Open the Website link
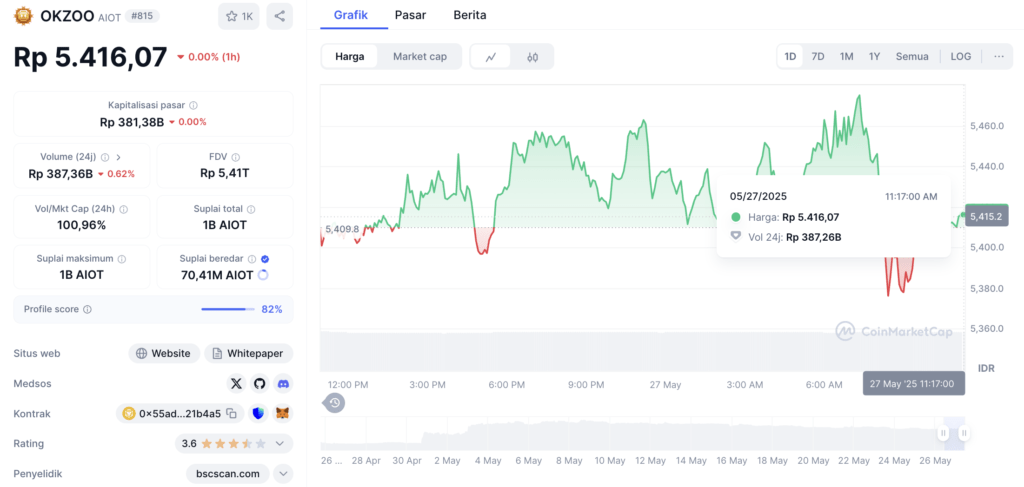Image resolution: width=1024 pixels, height=487 pixels. click(x=164, y=353)
